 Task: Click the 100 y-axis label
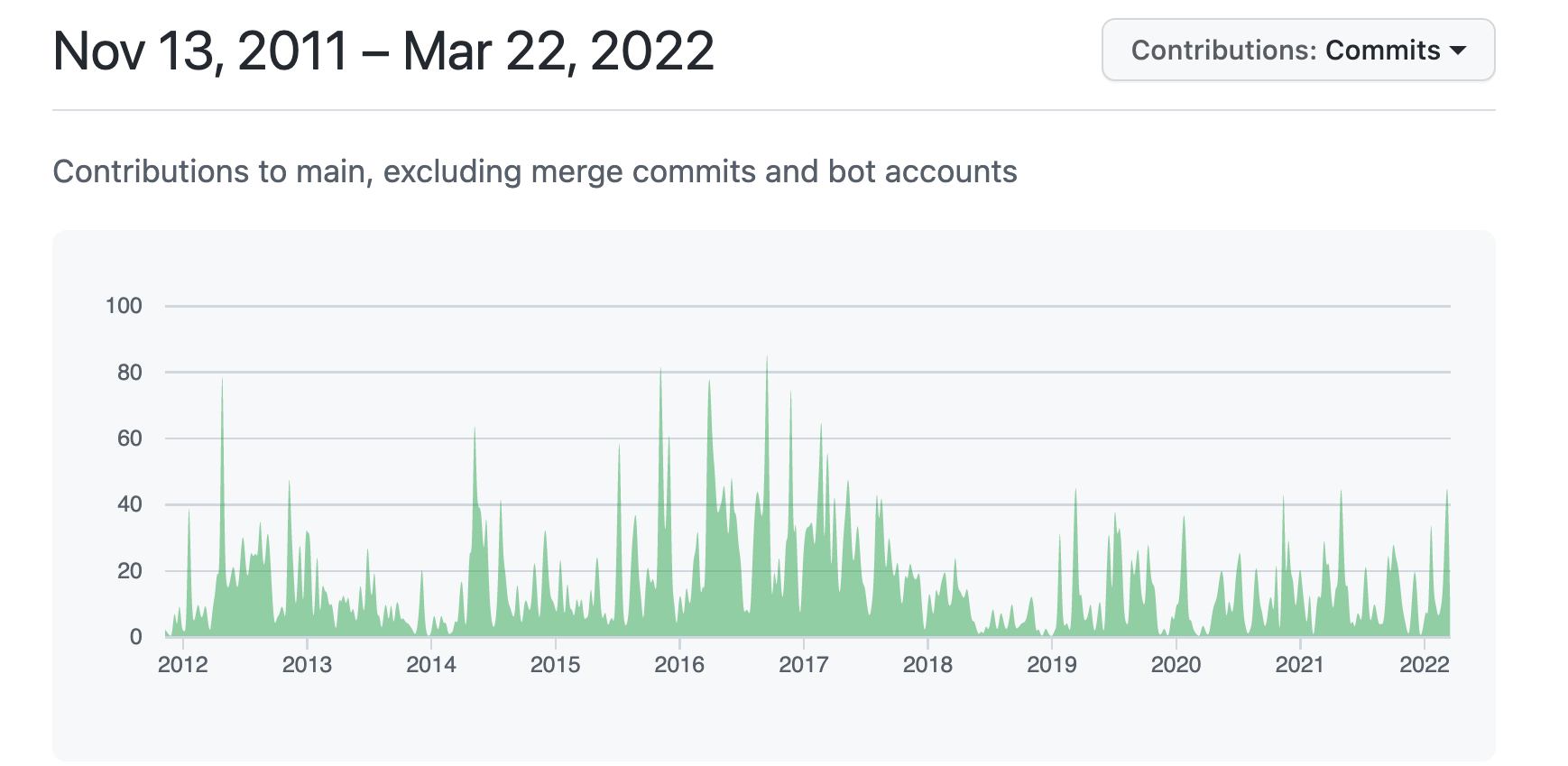[x=124, y=306]
